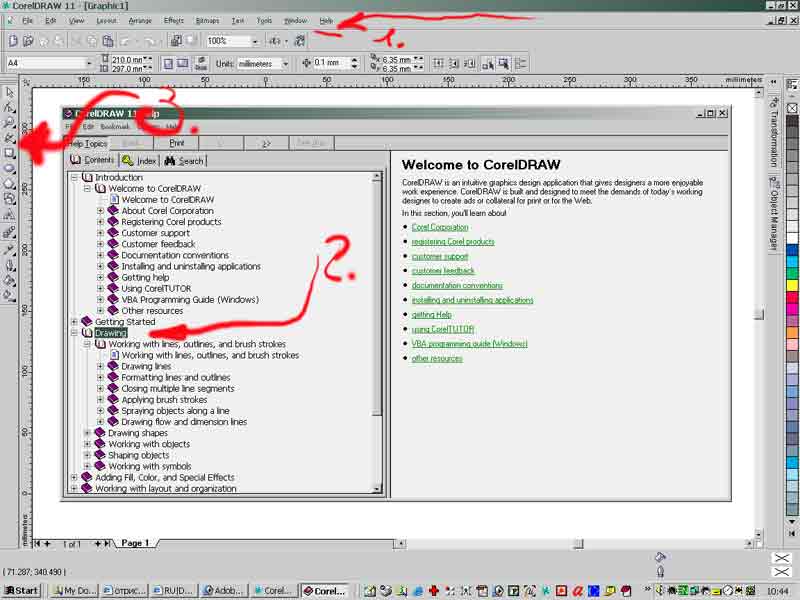The height and width of the screenshot is (600, 800).
Task: Click the no-color X swatch in palette
Action: click(x=792, y=108)
